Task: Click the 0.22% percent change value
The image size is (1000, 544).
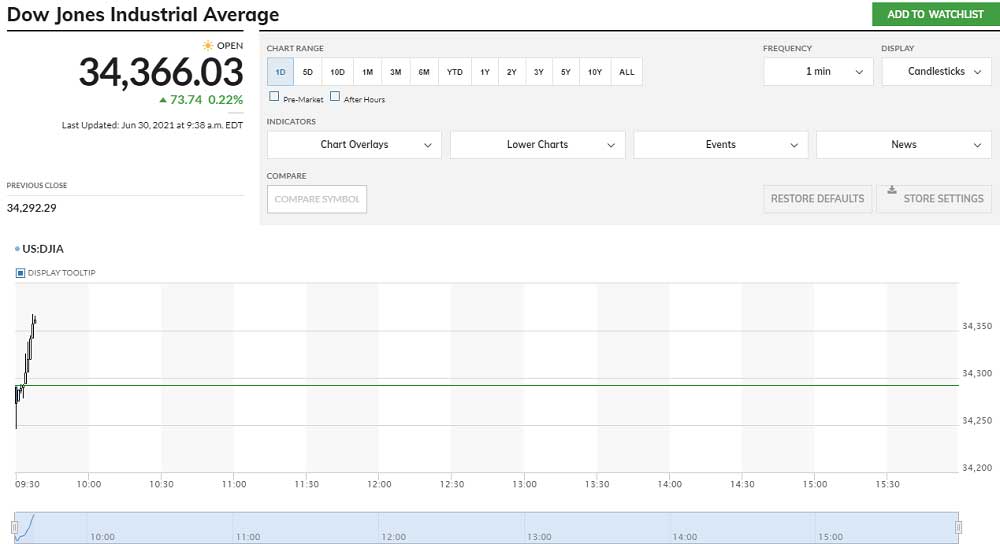Action: [x=226, y=100]
